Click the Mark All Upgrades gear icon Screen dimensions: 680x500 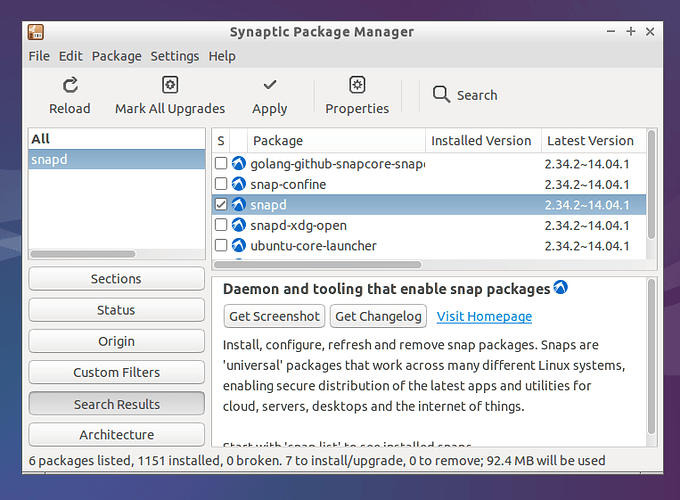point(170,85)
